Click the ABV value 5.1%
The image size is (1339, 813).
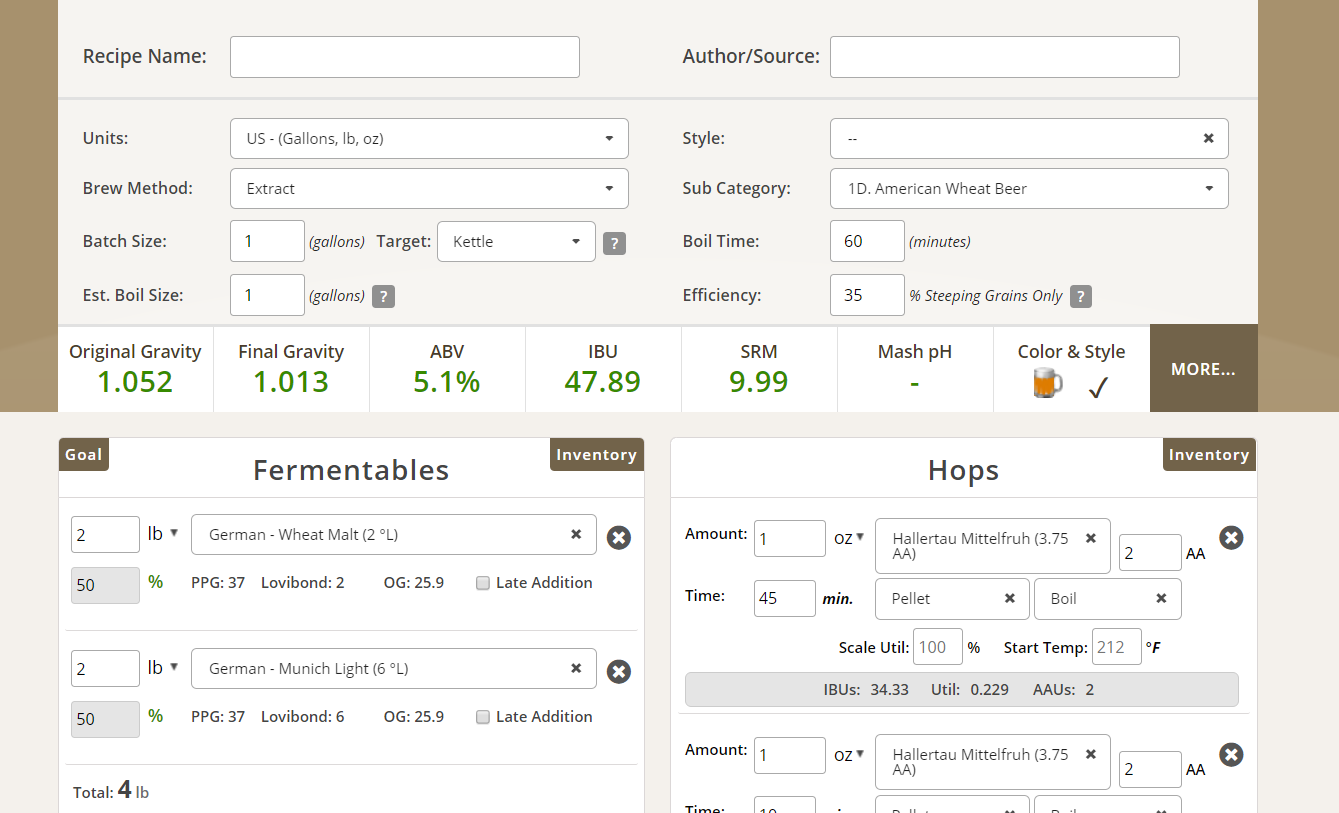(447, 382)
